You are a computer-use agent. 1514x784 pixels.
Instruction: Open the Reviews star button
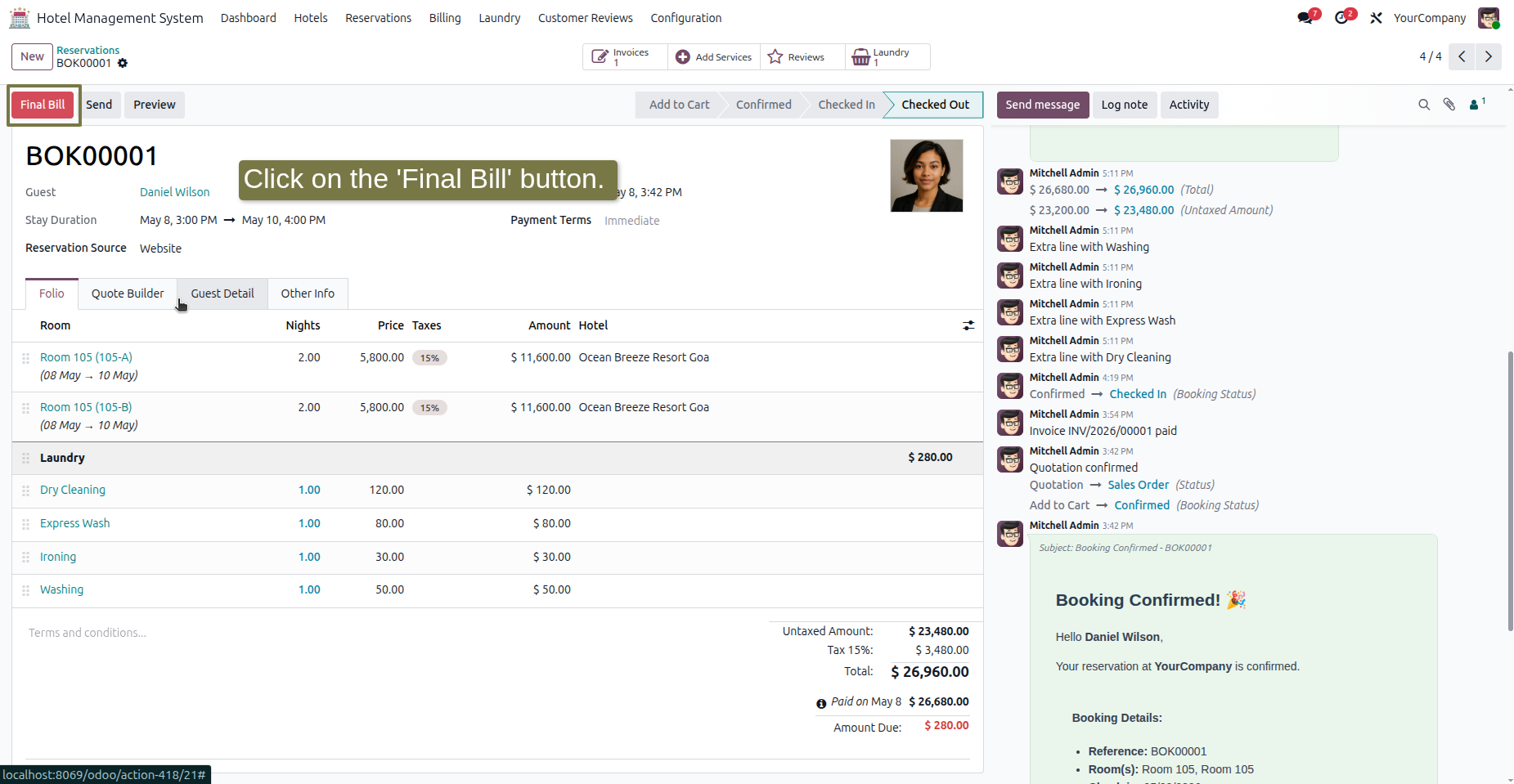(x=802, y=56)
